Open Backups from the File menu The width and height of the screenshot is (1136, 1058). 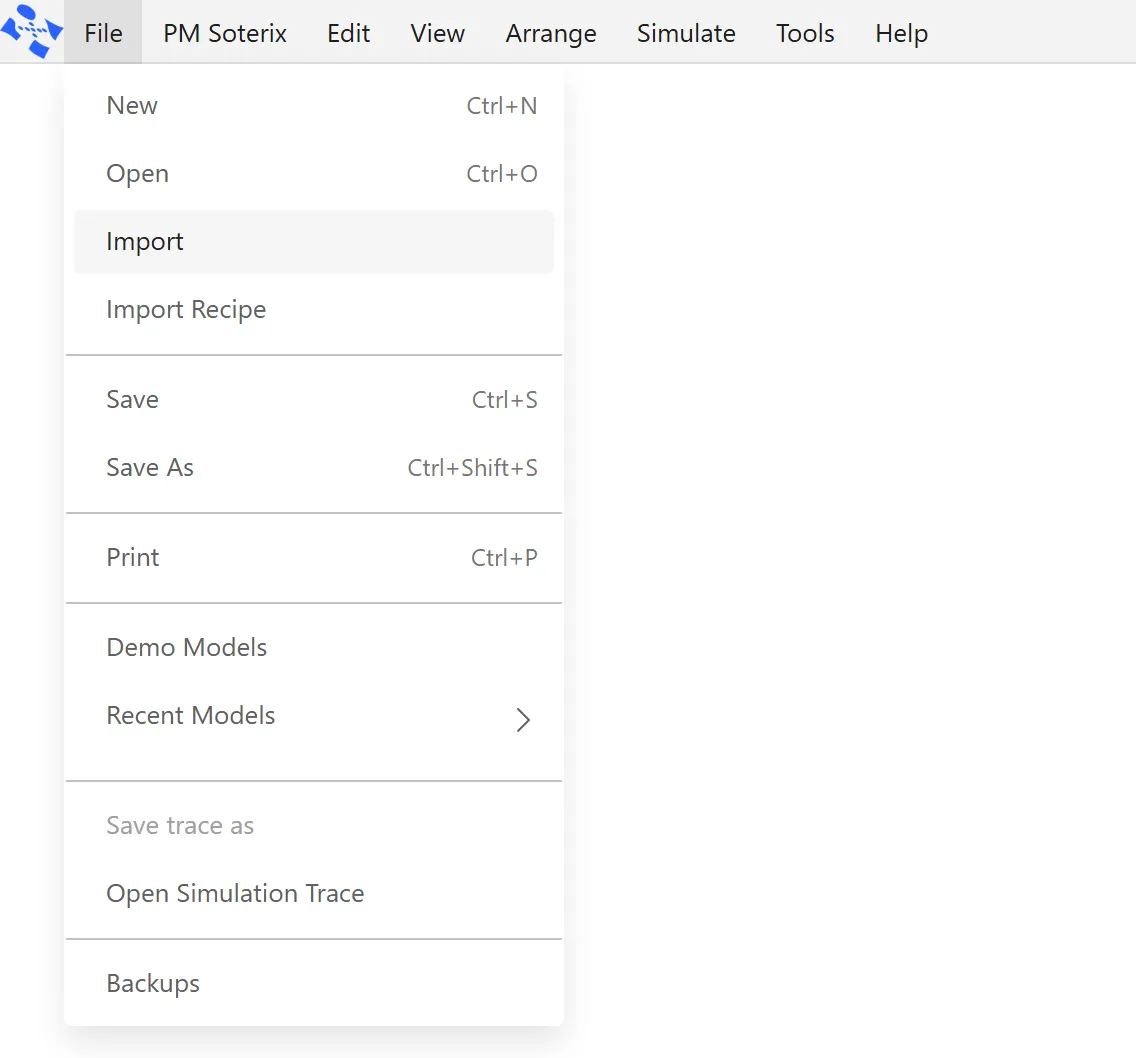tap(314, 983)
